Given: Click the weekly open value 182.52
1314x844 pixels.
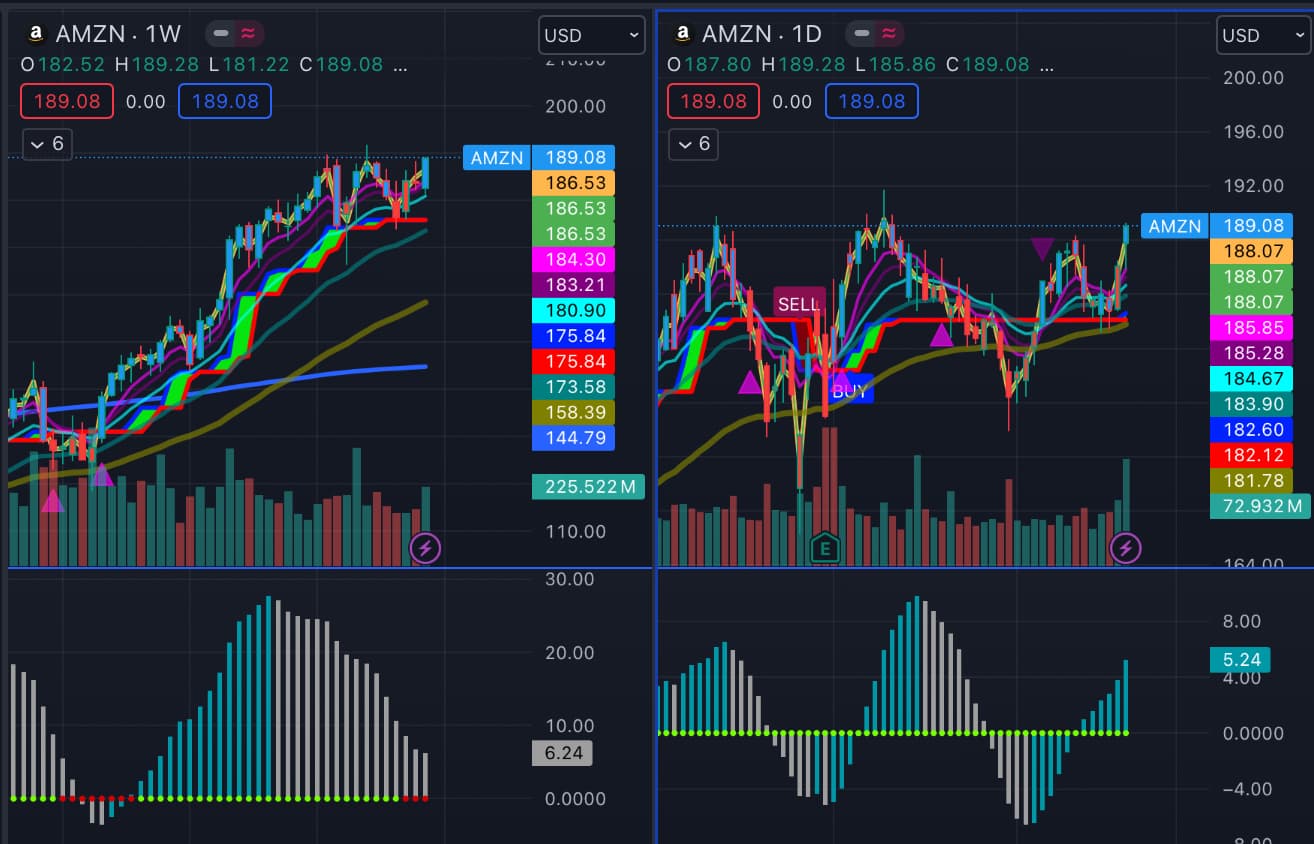Looking at the screenshot, I should (x=71, y=65).
